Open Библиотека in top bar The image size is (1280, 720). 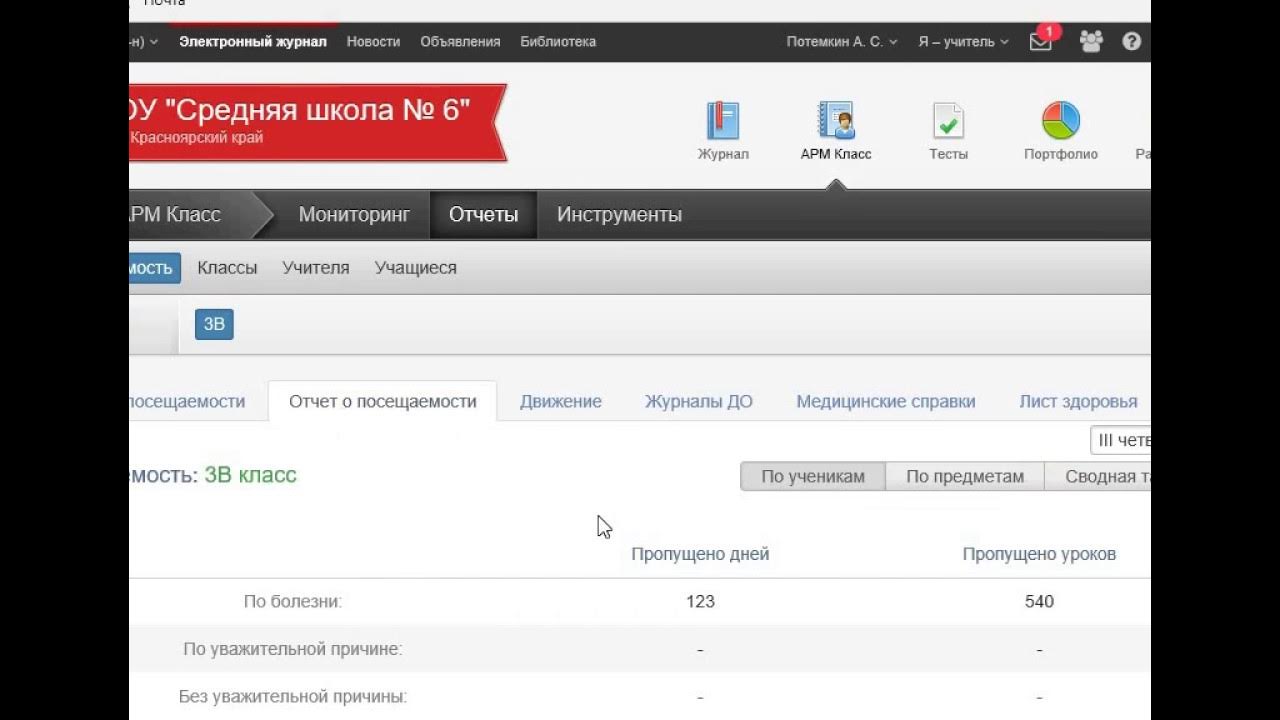coord(558,42)
